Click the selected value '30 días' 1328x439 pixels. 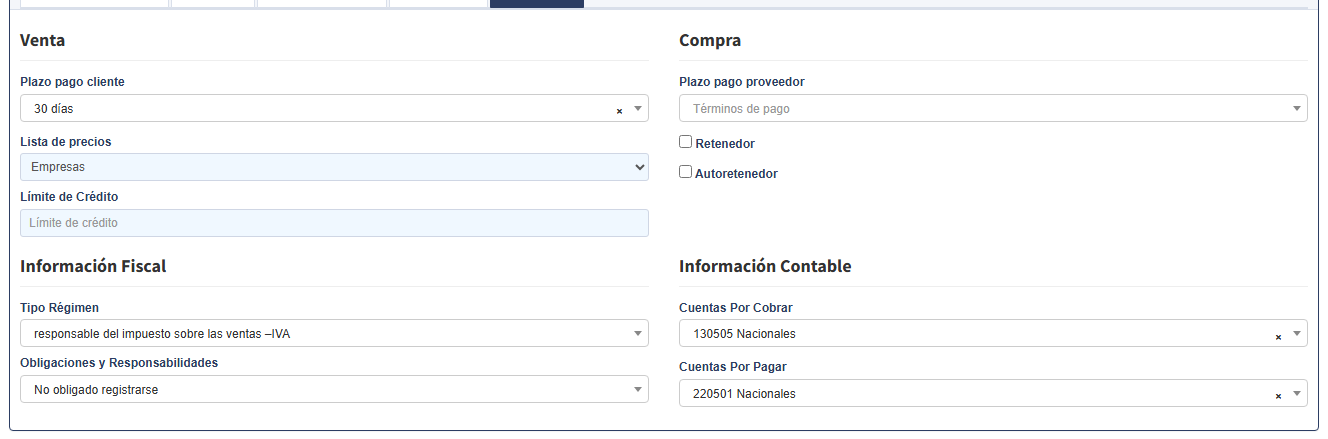coord(54,108)
